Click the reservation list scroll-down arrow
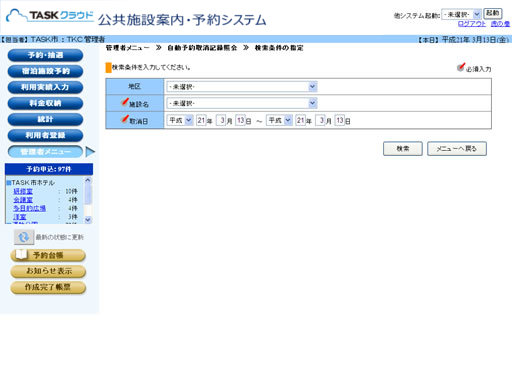 point(88,220)
